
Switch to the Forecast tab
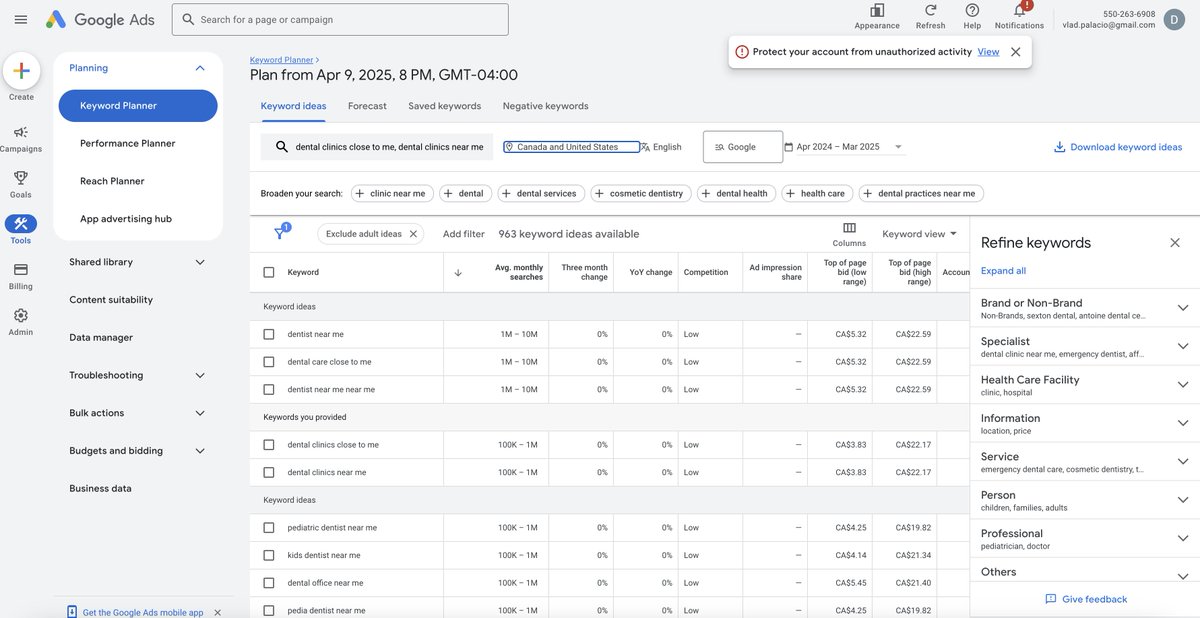click(367, 106)
